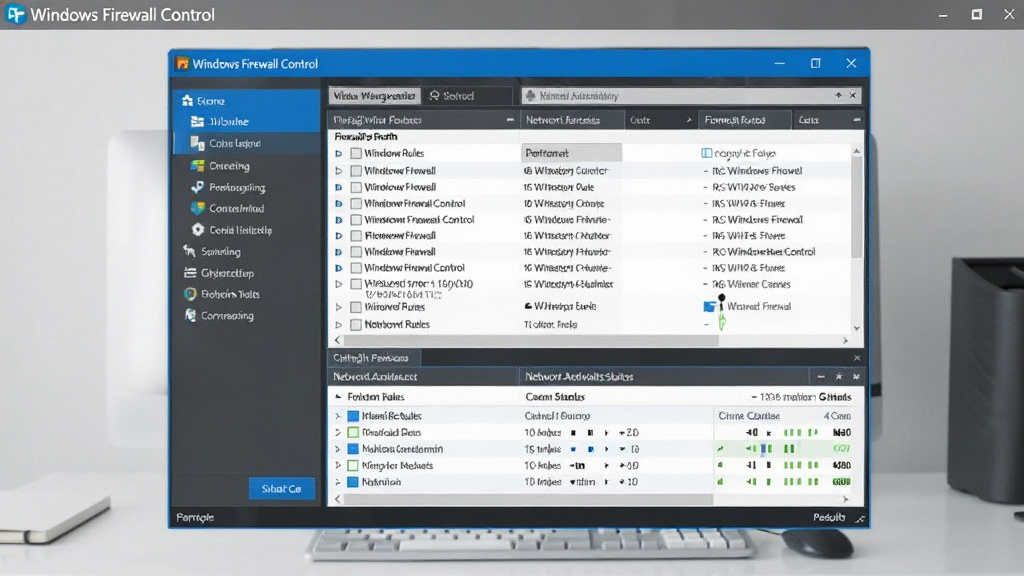Click the 'Fornqie' status bar label
Image resolution: width=1024 pixels, height=576 pixels.
click(195, 517)
